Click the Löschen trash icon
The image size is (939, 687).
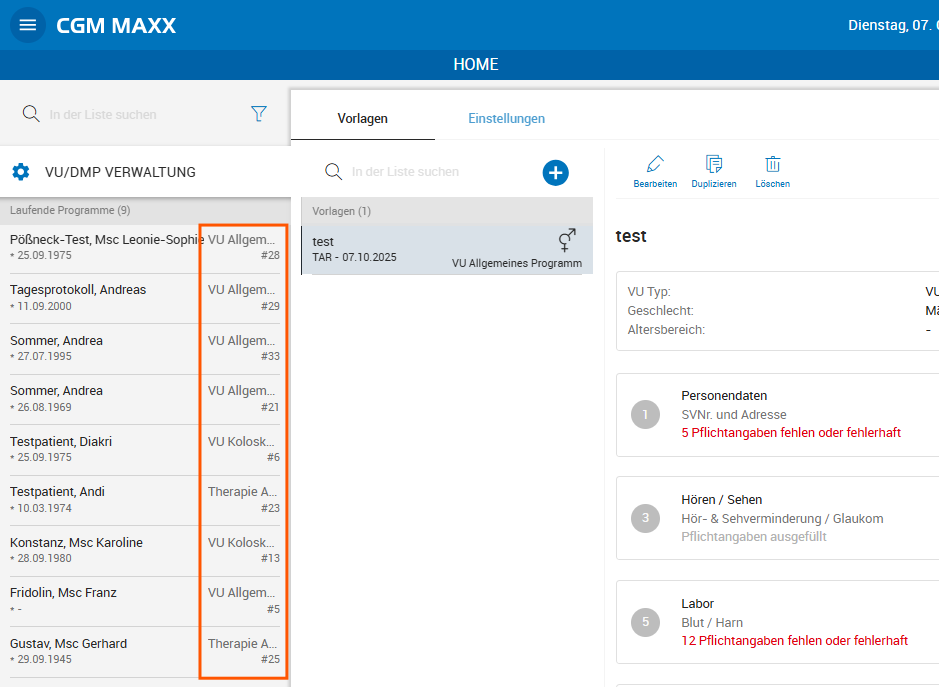(x=772, y=170)
